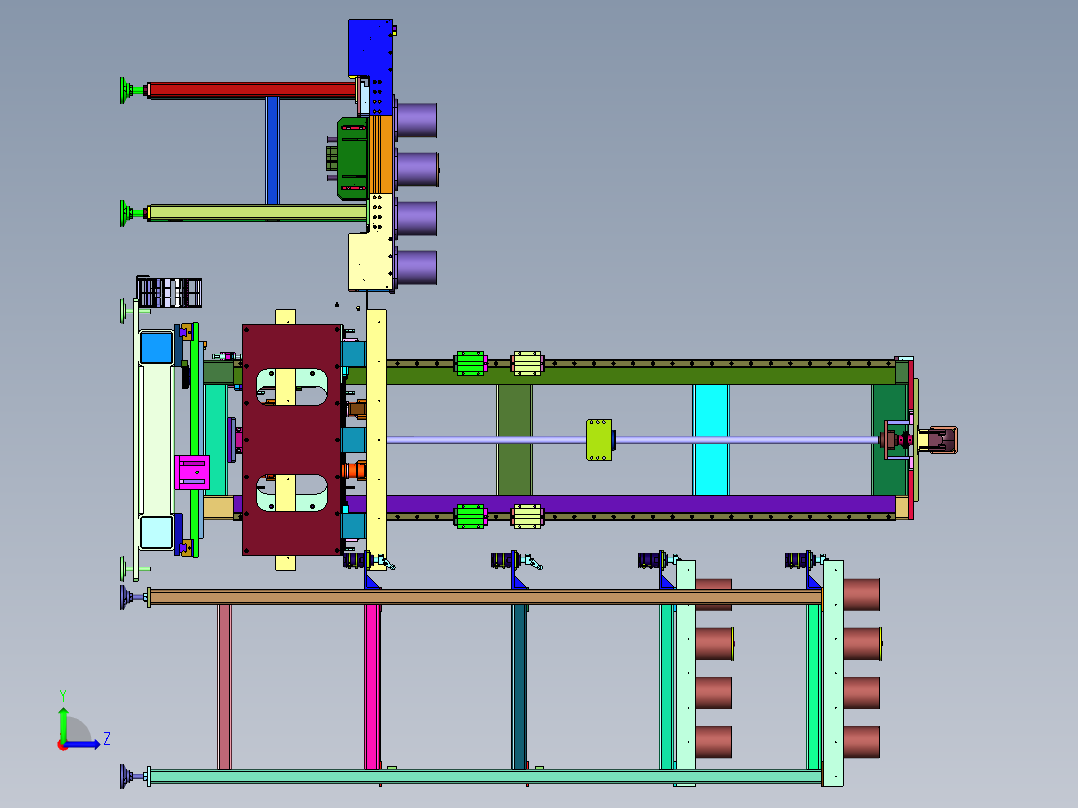Pick the dark green housing left of the orange plate
Viewport: 1078px width, 808px height.
[352, 158]
